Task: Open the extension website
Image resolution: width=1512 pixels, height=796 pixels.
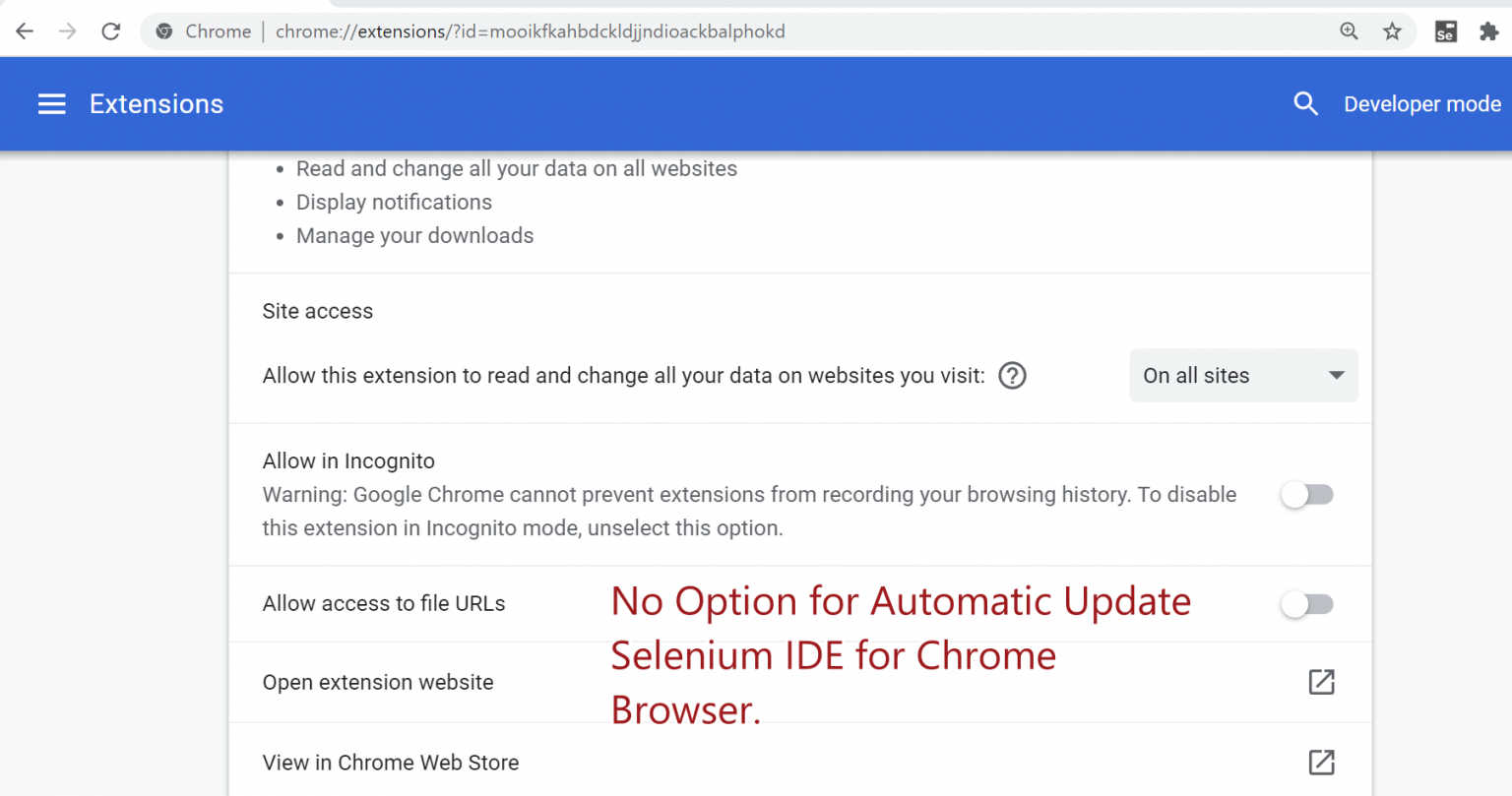Action: pyautogui.click(x=378, y=682)
